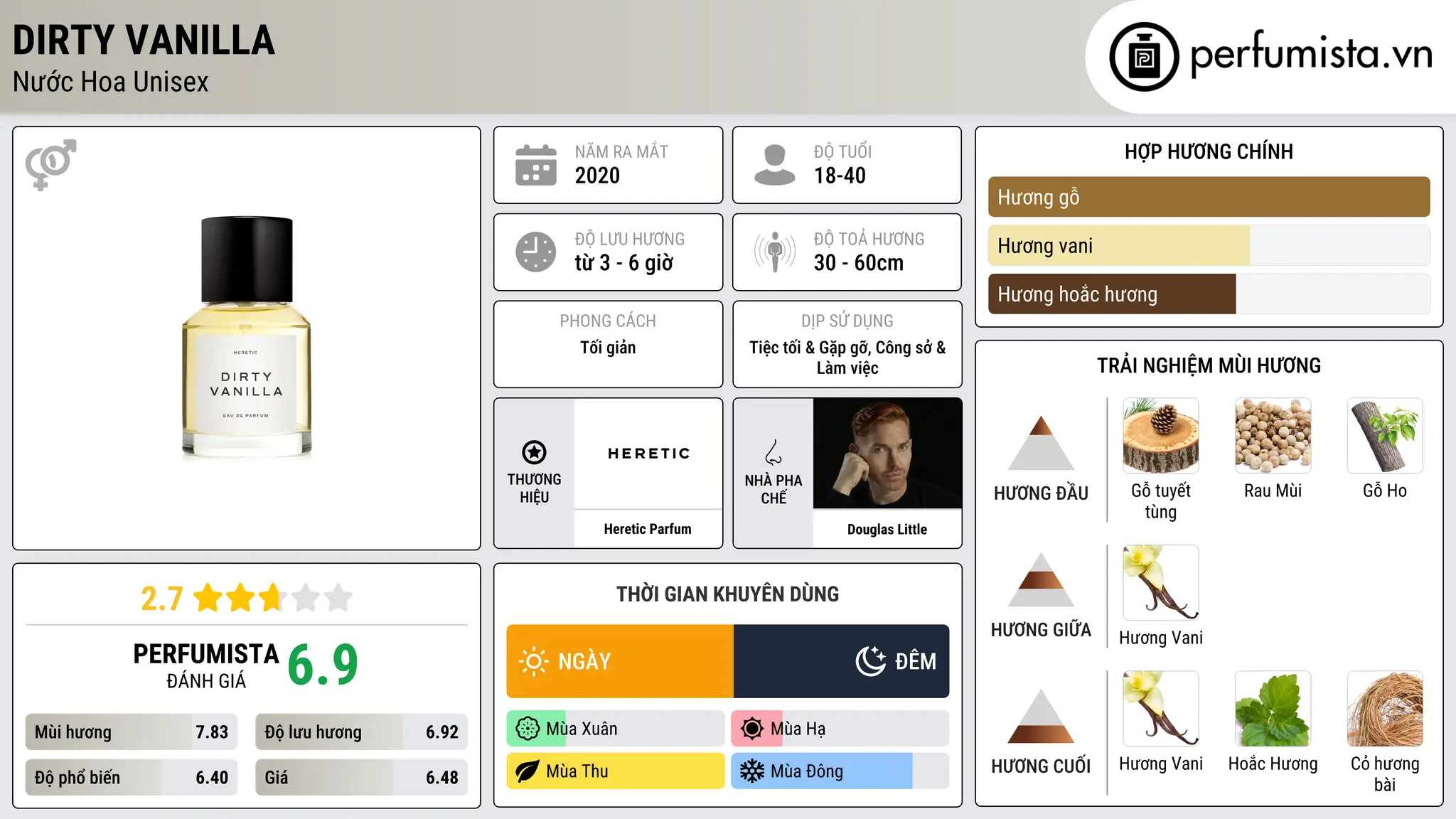Click the snowflake icon for Mùa Đông
Viewport: 1456px width, 819px height.
coord(752,771)
